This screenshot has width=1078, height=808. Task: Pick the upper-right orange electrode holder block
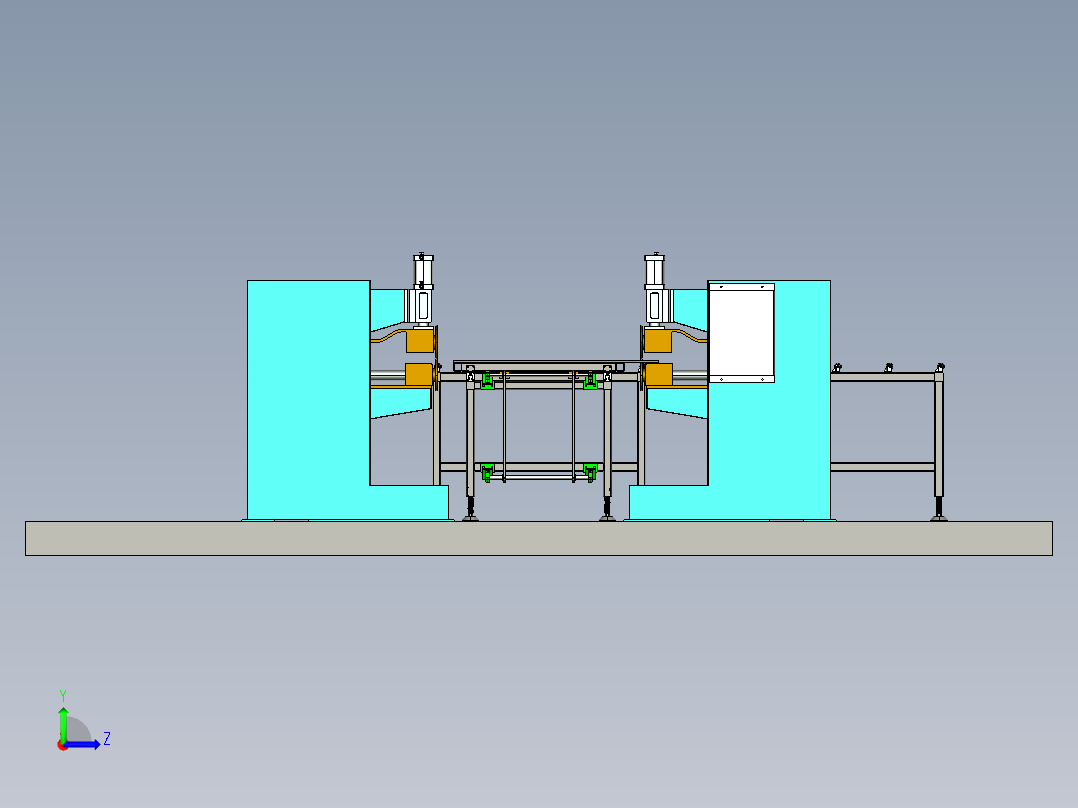pyautogui.click(x=658, y=341)
